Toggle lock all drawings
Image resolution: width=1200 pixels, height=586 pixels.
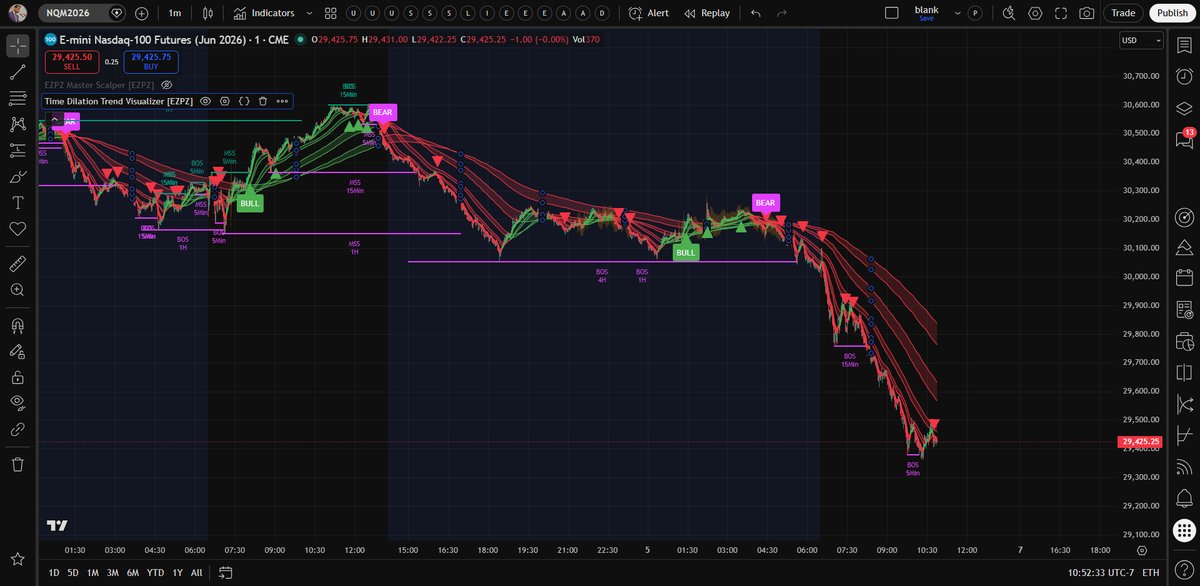(17, 377)
